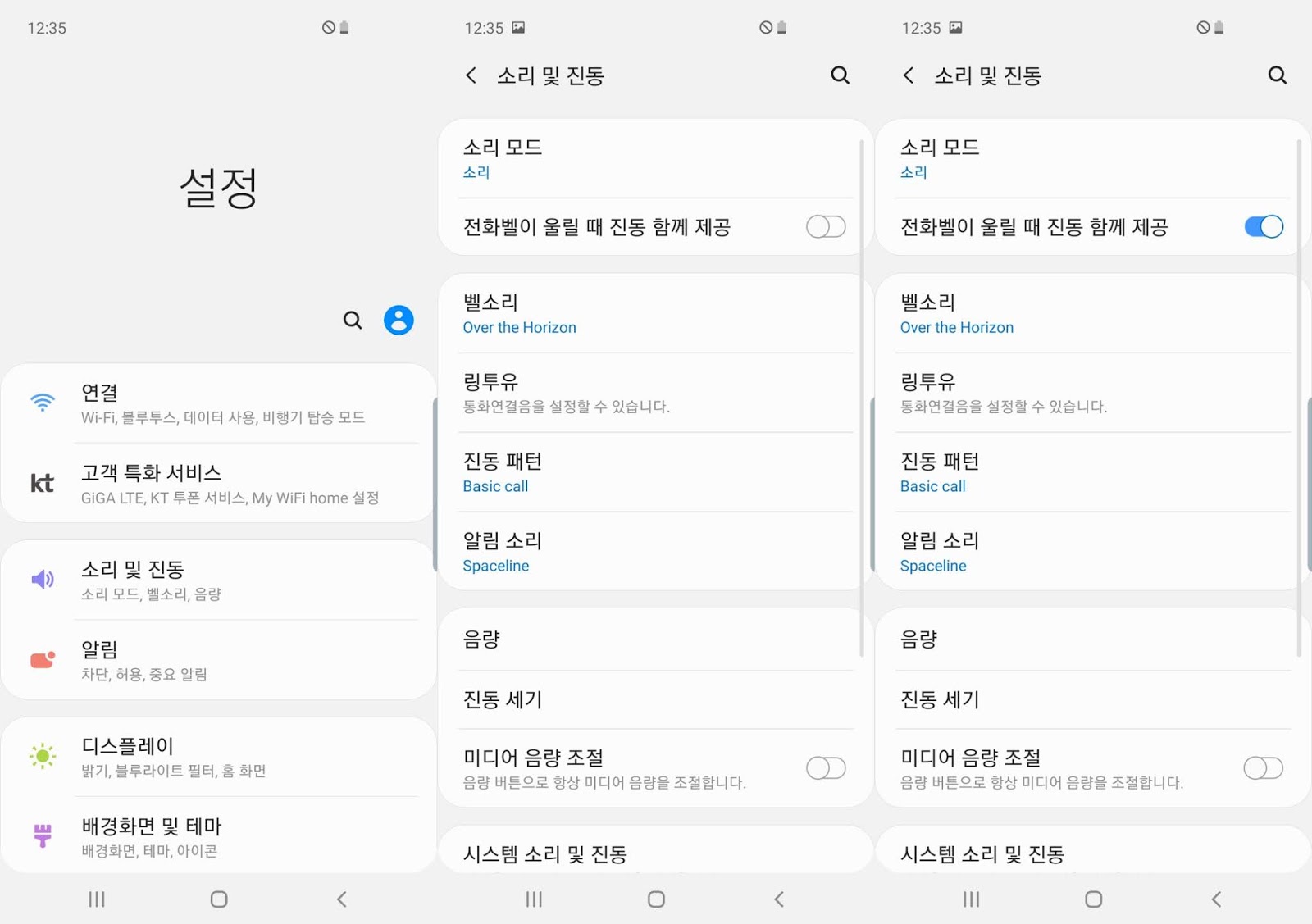Tap the do-not-disturb icon in left status bar
Screen dimensions: 1312x924
329,28
